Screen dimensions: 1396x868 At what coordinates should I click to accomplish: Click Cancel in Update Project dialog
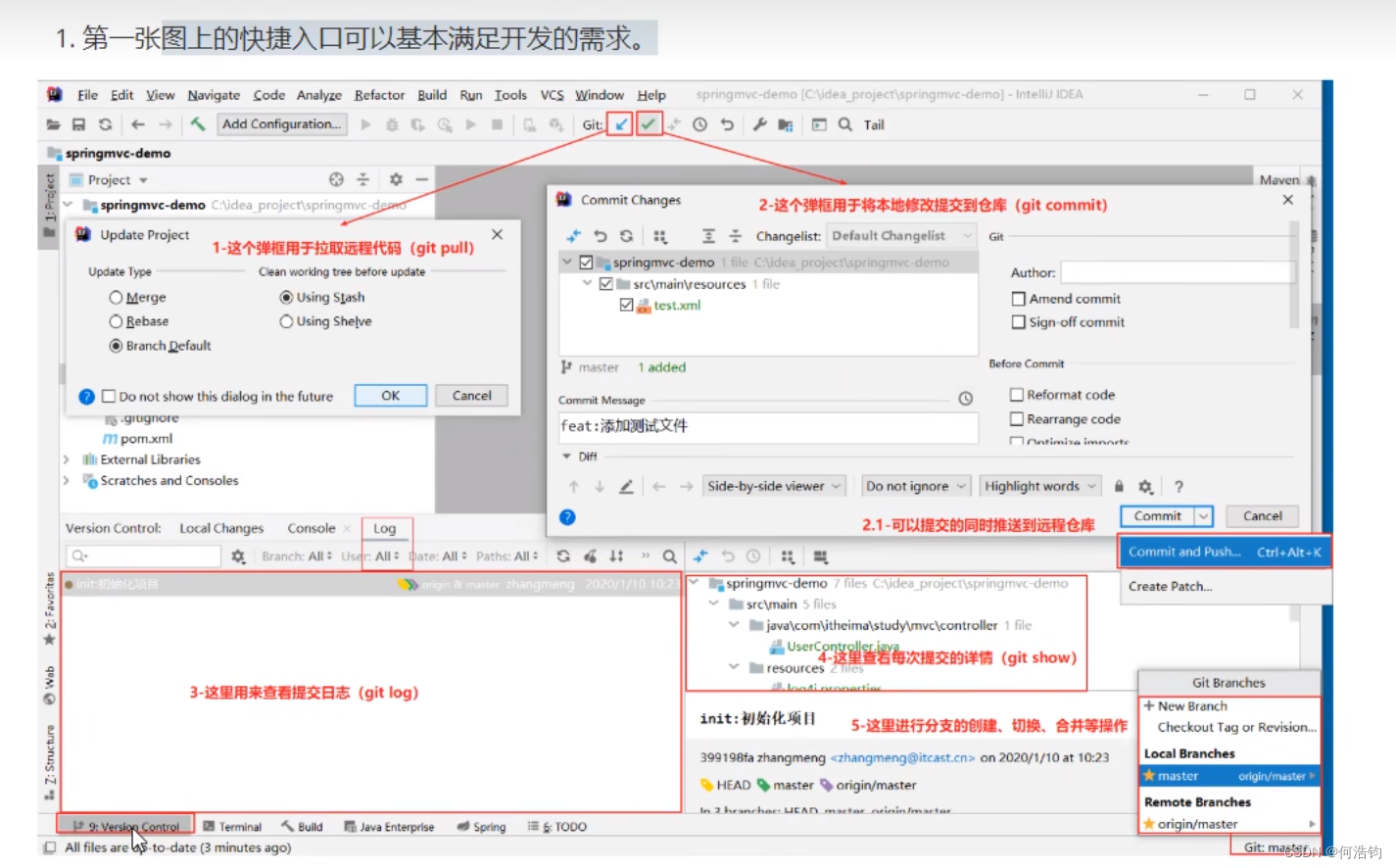pyautogui.click(x=472, y=396)
